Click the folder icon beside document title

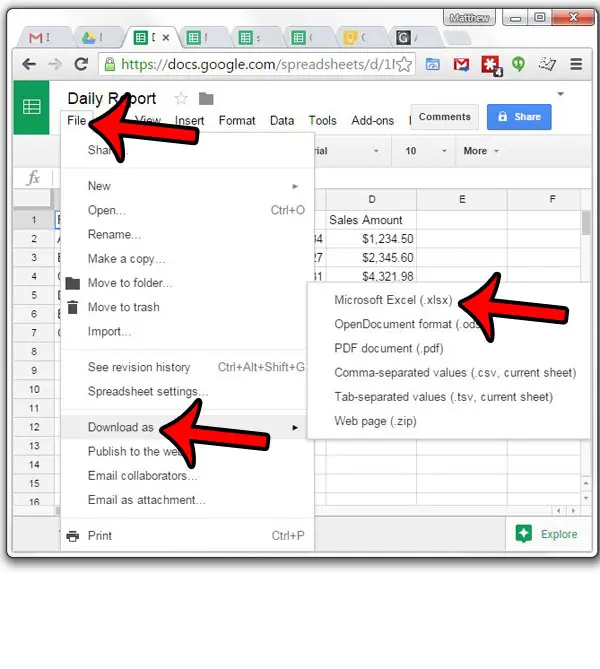click(x=206, y=99)
